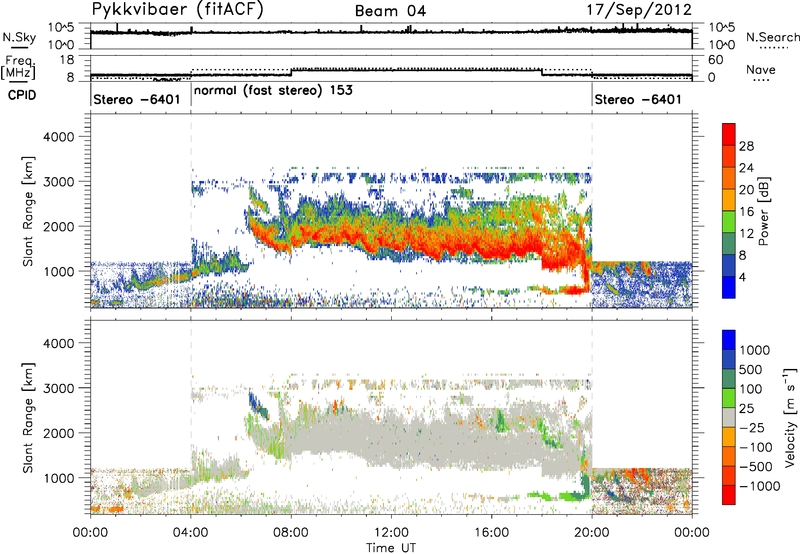Click the noise sky trace in the top panel
This screenshot has height=554, width=800.
pyautogui.click(x=391, y=32)
